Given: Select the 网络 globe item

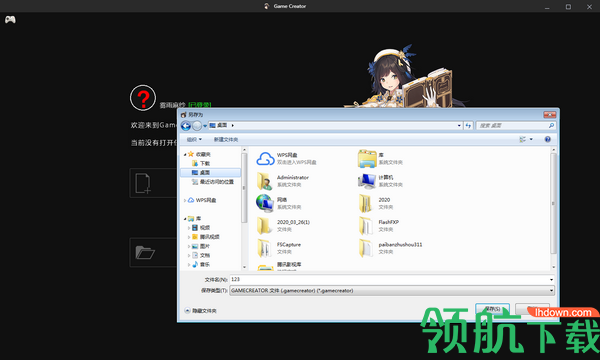Looking at the screenshot, I should tap(279, 203).
